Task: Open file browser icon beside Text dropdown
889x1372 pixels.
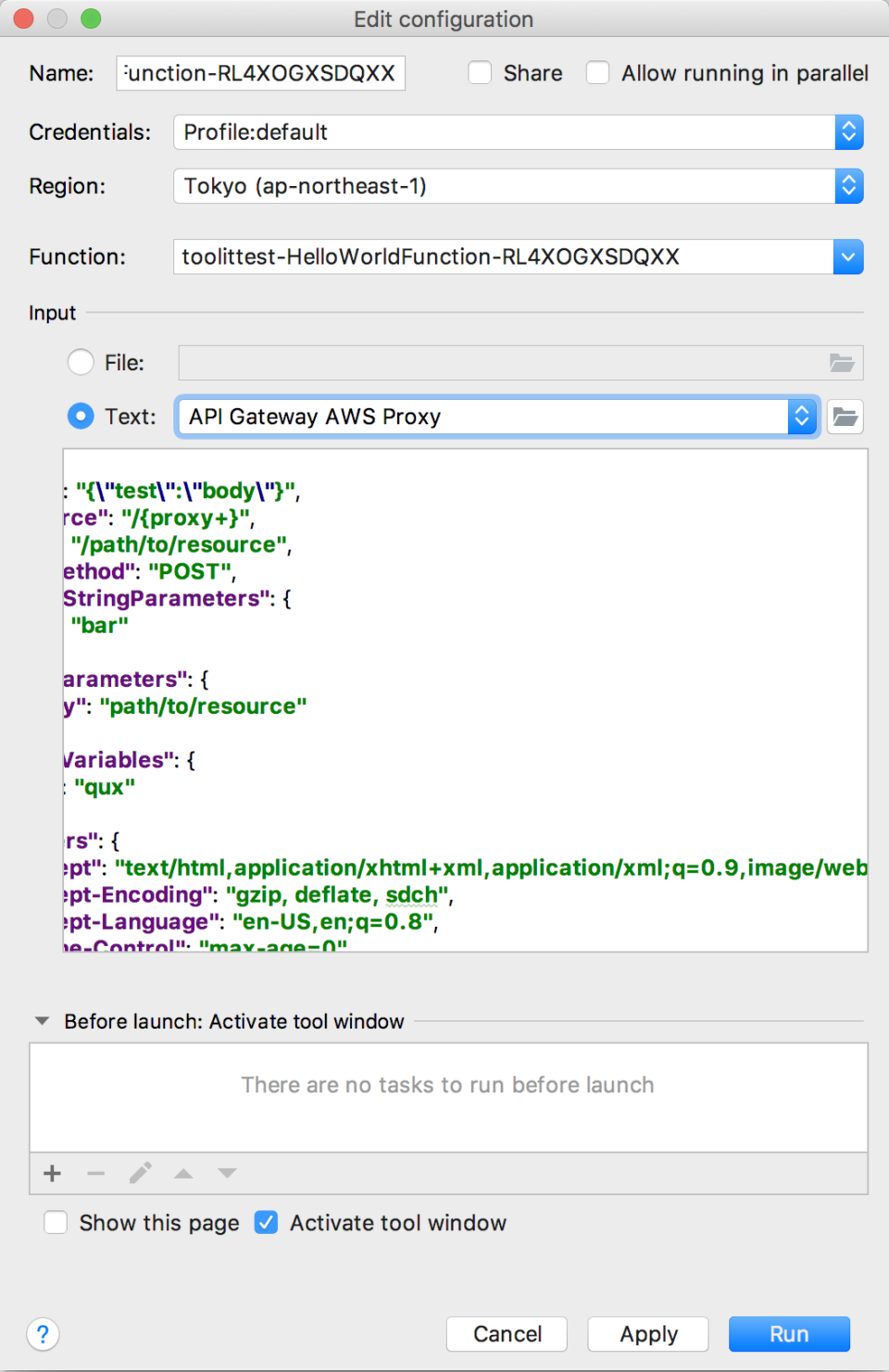Action: pos(845,417)
